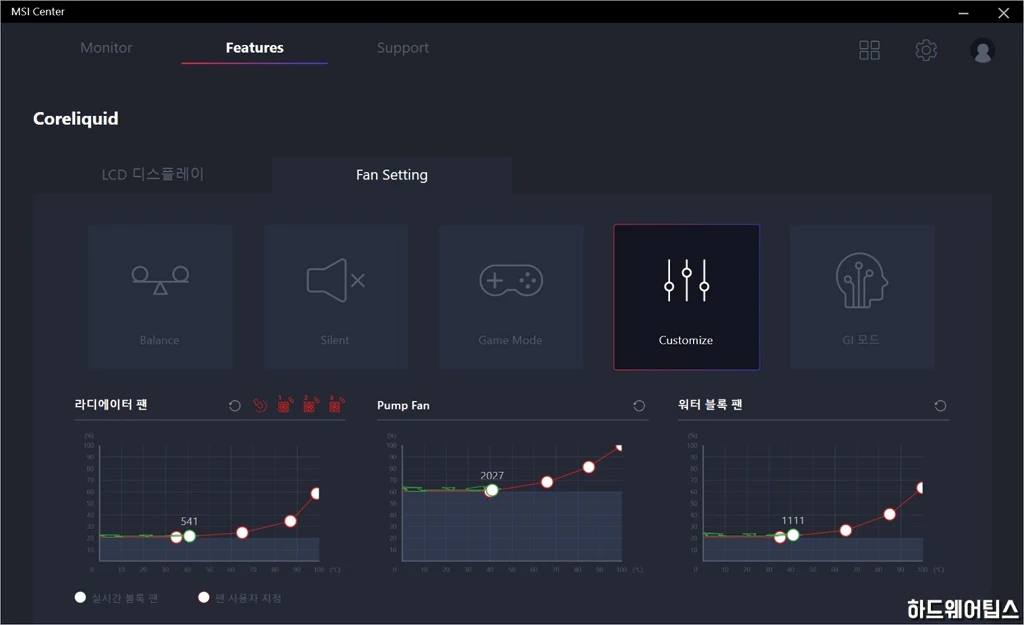Viewport: 1024px width, 625px height.
Task: Activate Game Mode gamepad card
Action: (511, 297)
